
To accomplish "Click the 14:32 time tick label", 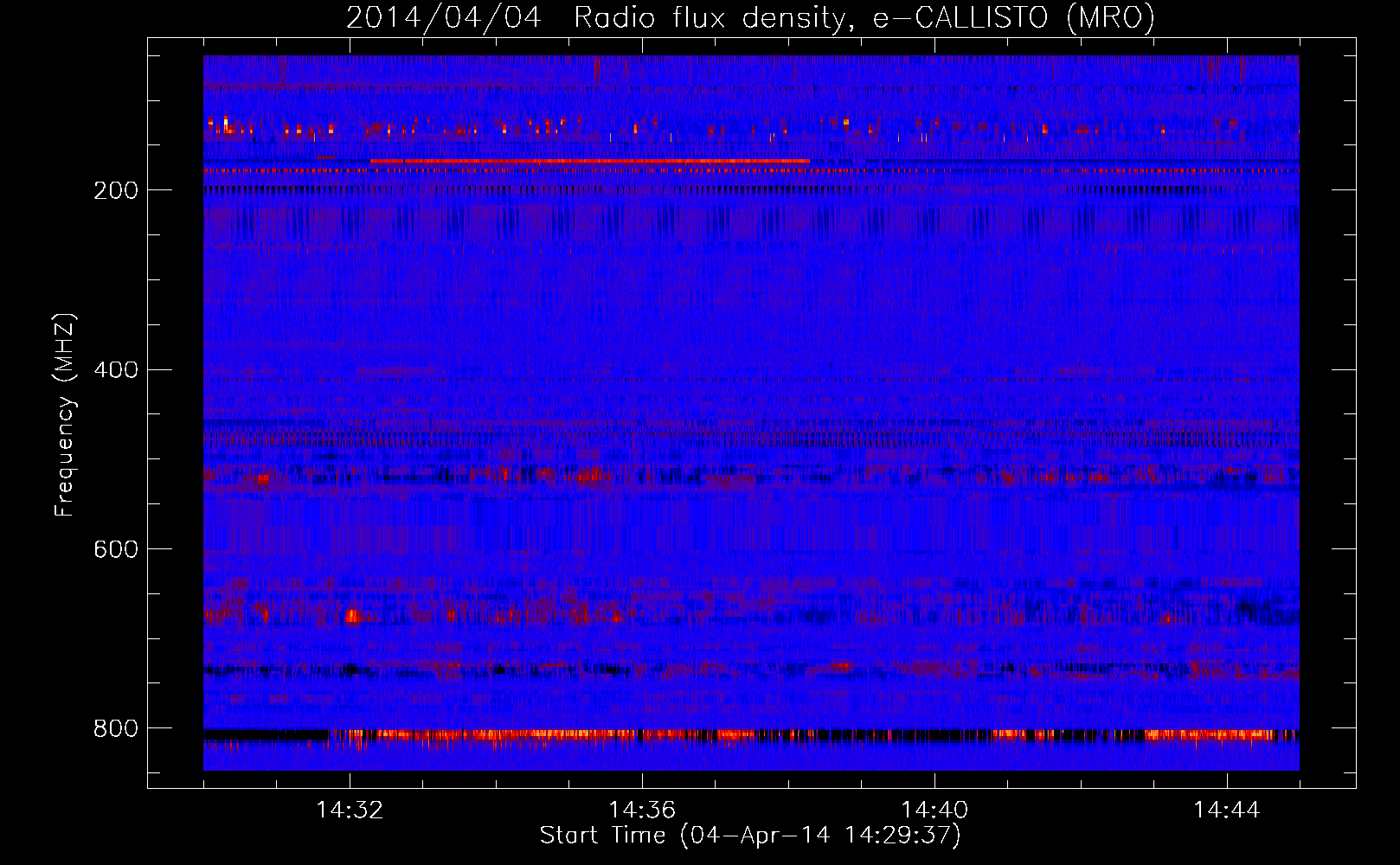I will (x=350, y=811).
